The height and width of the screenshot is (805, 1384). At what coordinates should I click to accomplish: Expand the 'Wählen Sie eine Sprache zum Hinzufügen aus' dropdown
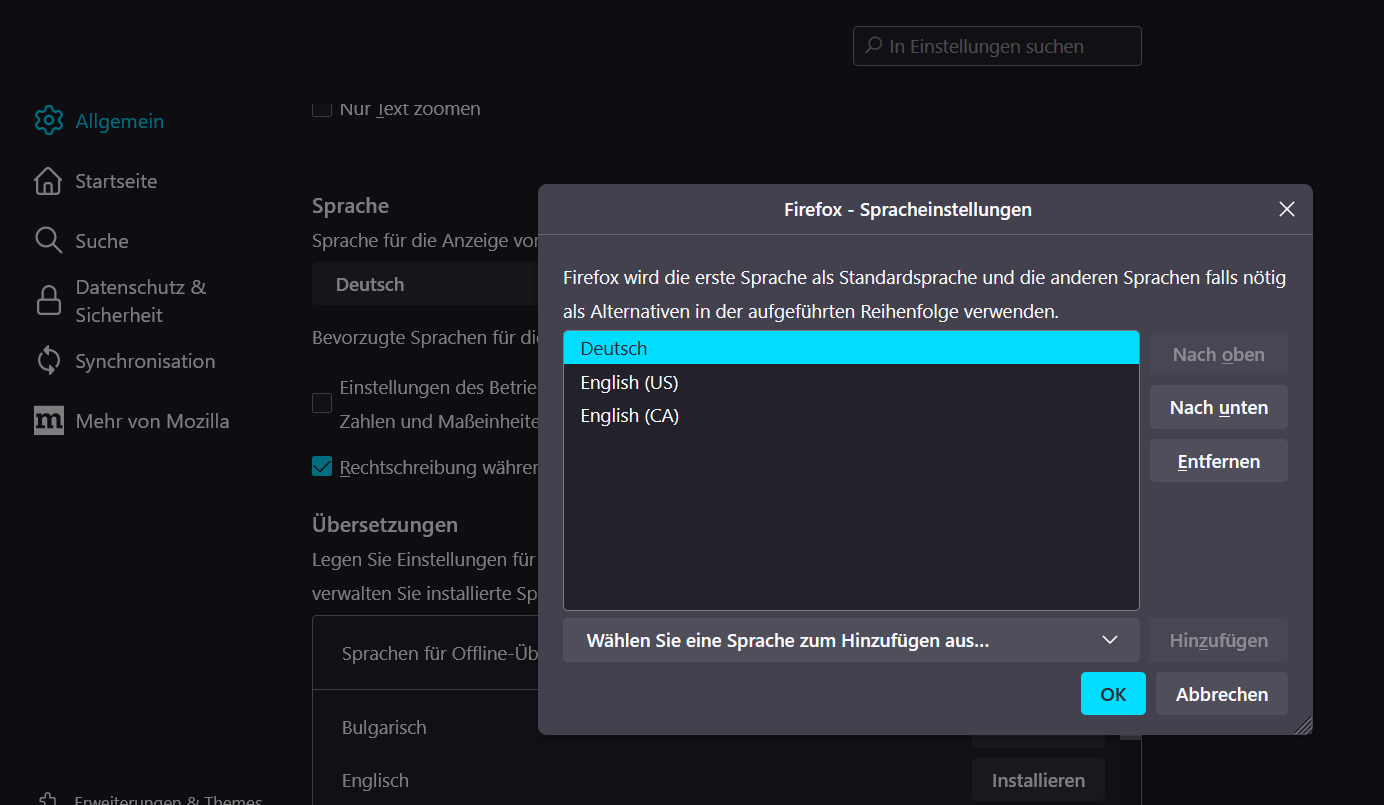851,640
